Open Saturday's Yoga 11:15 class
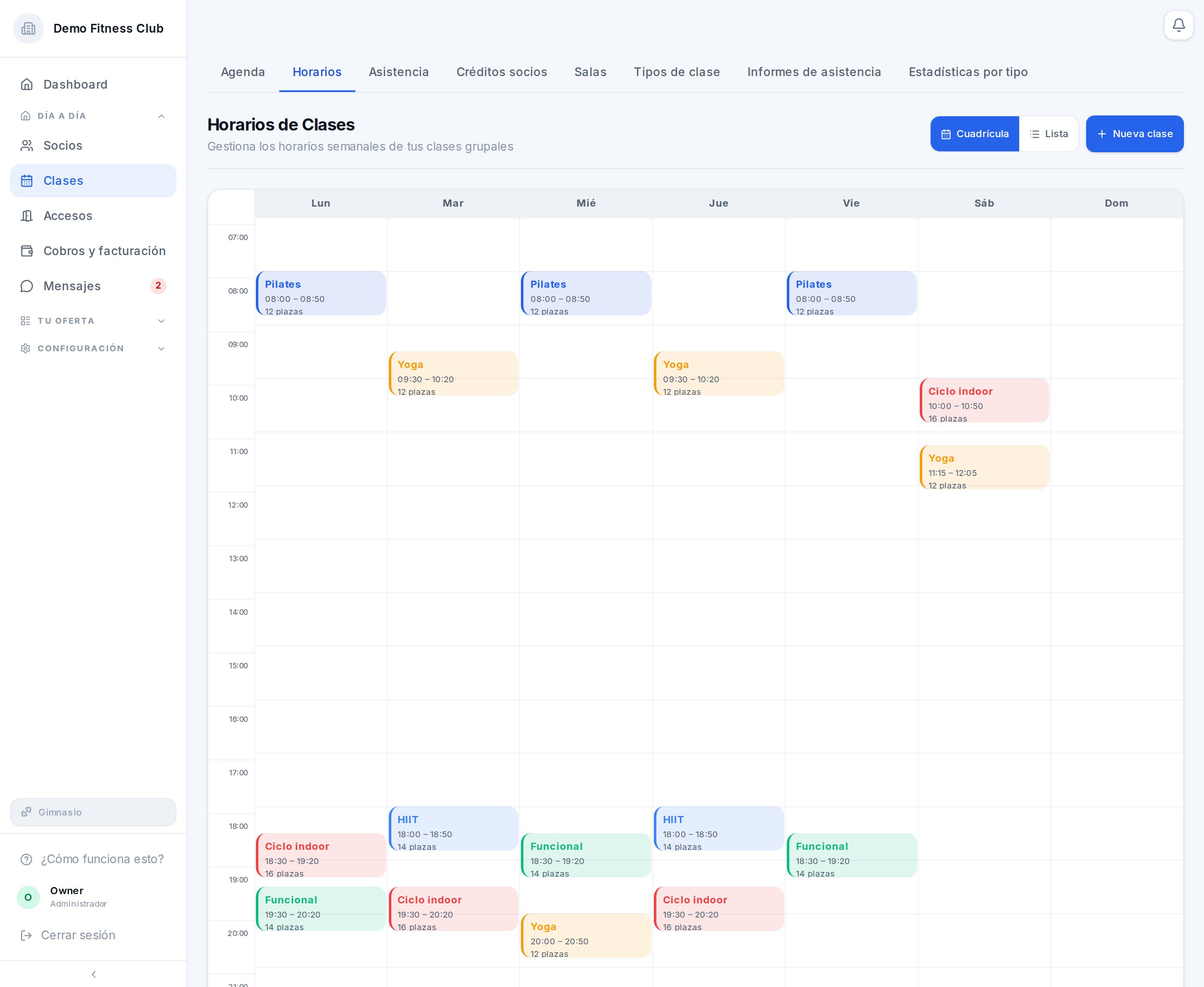This screenshot has width=1204, height=987. point(984,467)
